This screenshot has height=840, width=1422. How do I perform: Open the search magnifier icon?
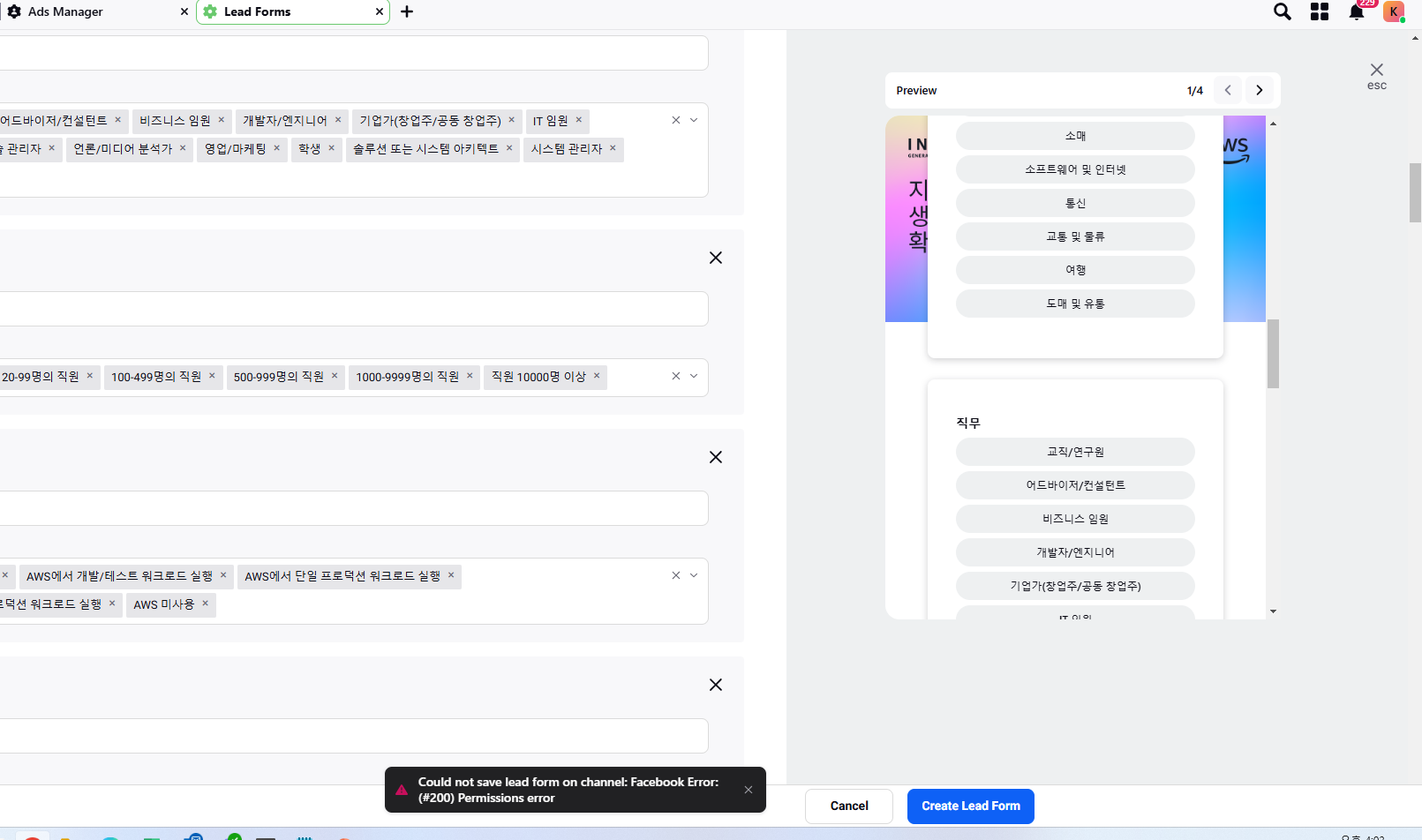point(1283,11)
